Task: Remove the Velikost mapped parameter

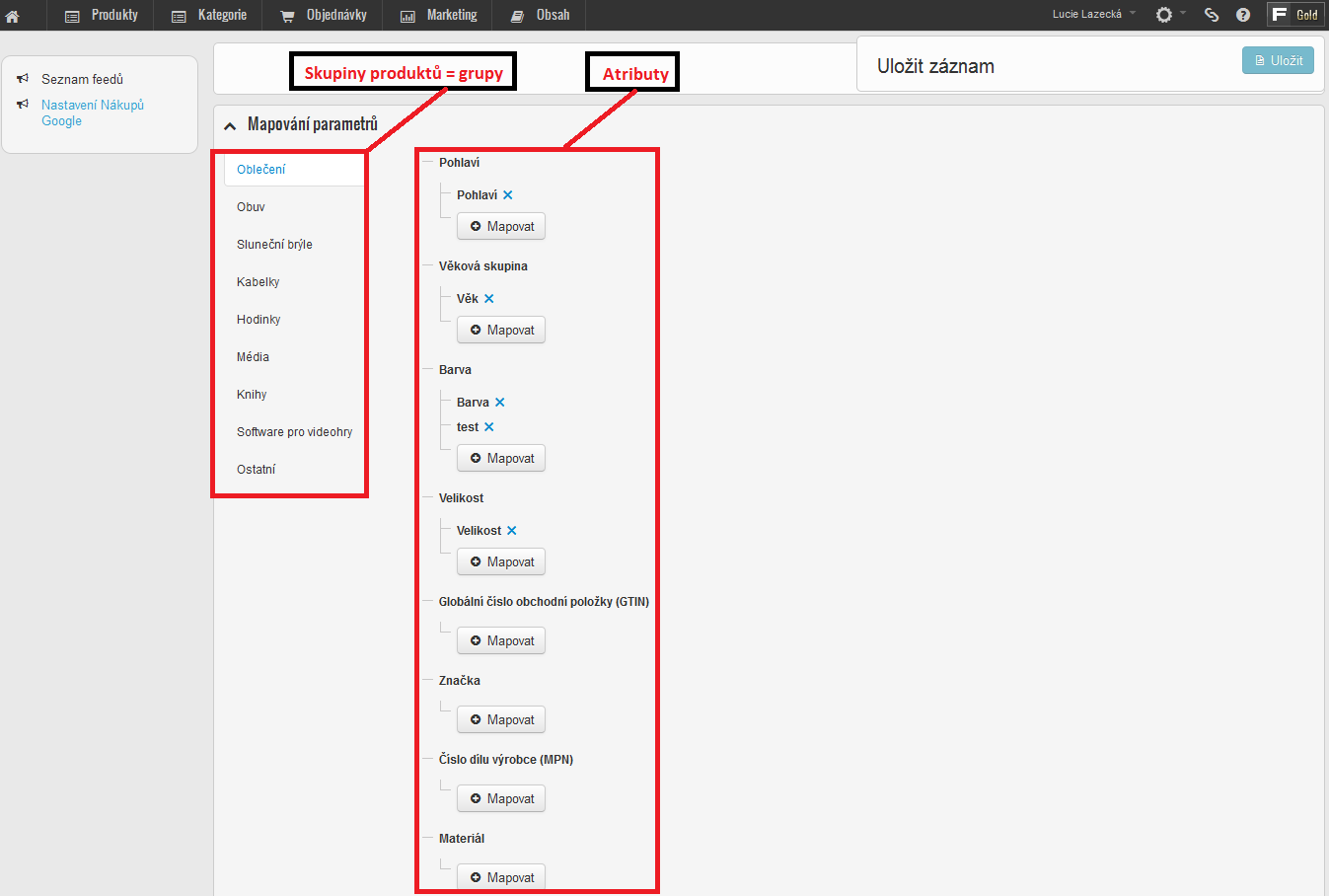Action: pyautogui.click(x=512, y=531)
